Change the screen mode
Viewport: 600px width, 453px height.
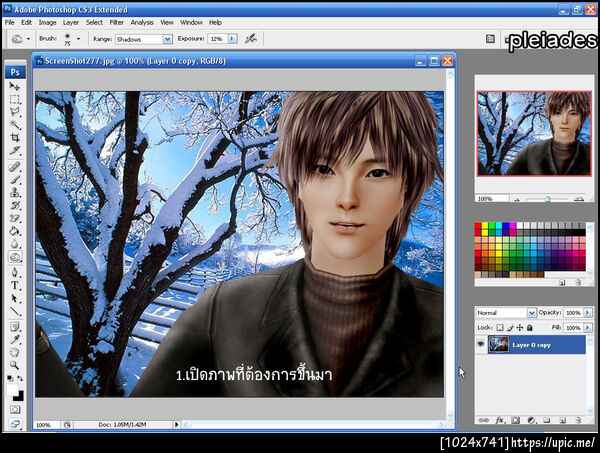[15, 424]
